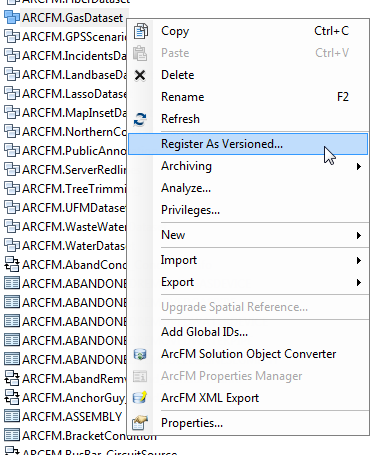Image resolution: width=391 pixels, height=455 pixels.
Task: Click the ArcFM XML Export icon
Action: tap(140, 398)
